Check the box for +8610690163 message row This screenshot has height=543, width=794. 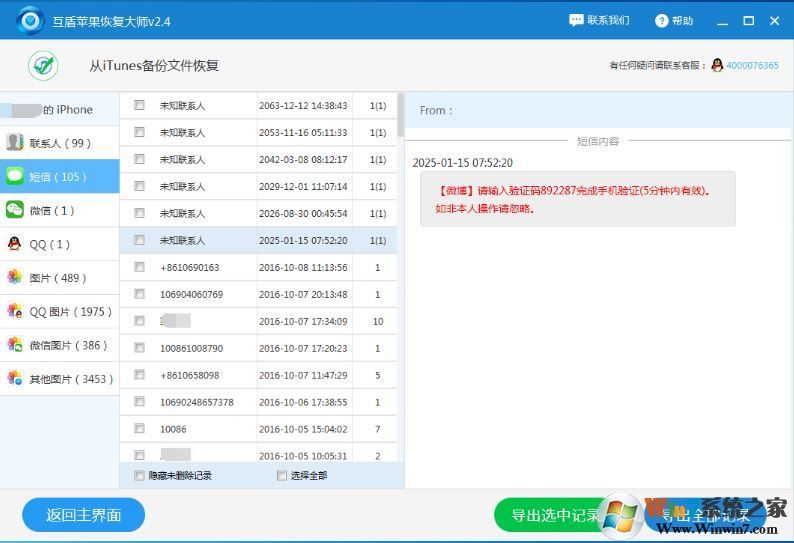point(140,267)
